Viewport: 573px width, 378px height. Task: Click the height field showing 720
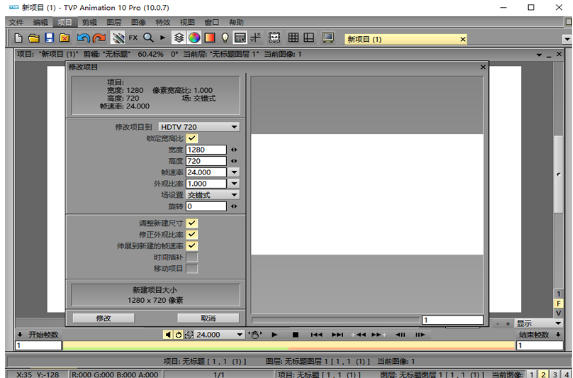tap(206, 161)
